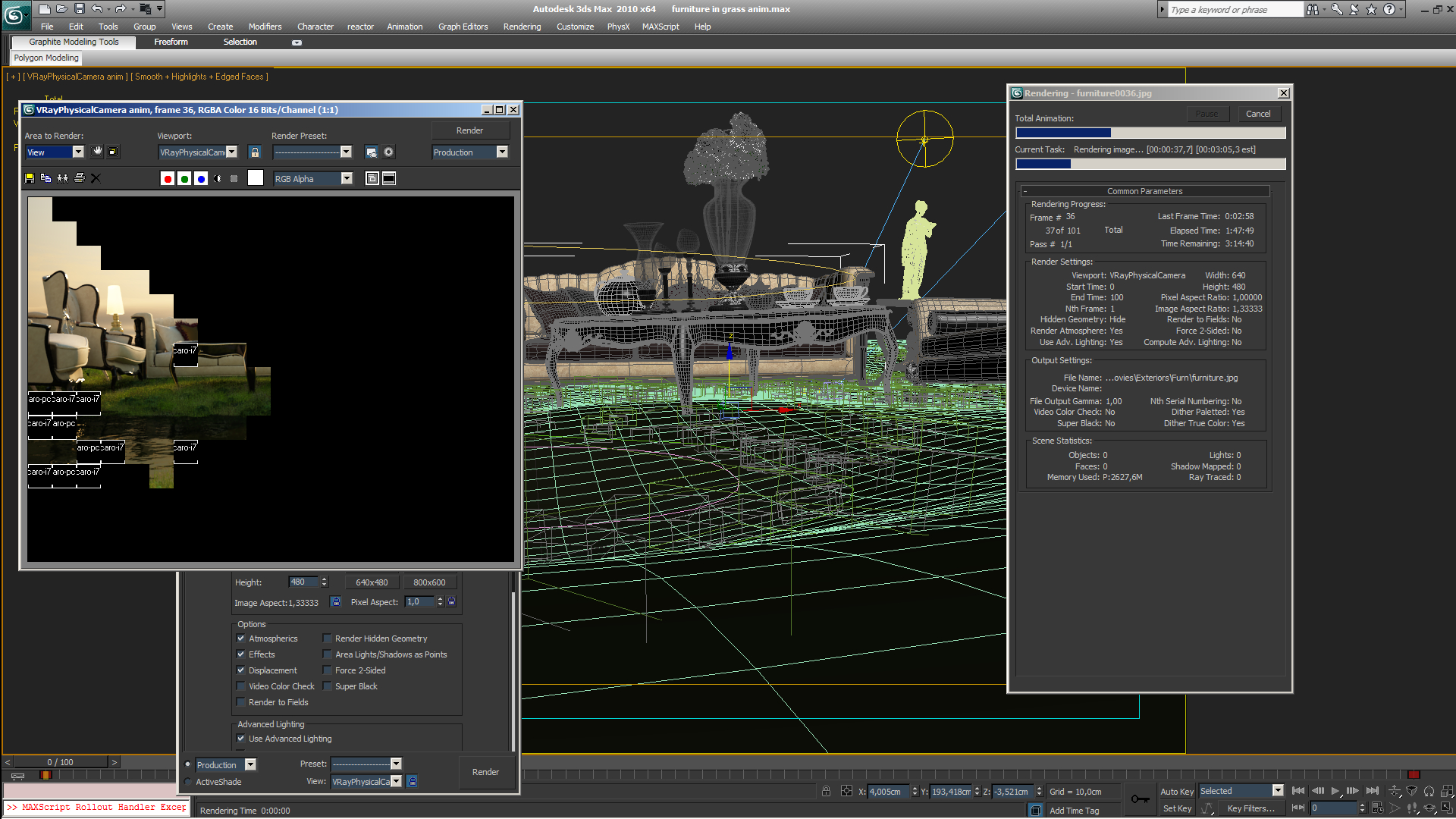Clear the rendered frame with X icon
The height and width of the screenshot is (819, 1456).
[96, 178]
